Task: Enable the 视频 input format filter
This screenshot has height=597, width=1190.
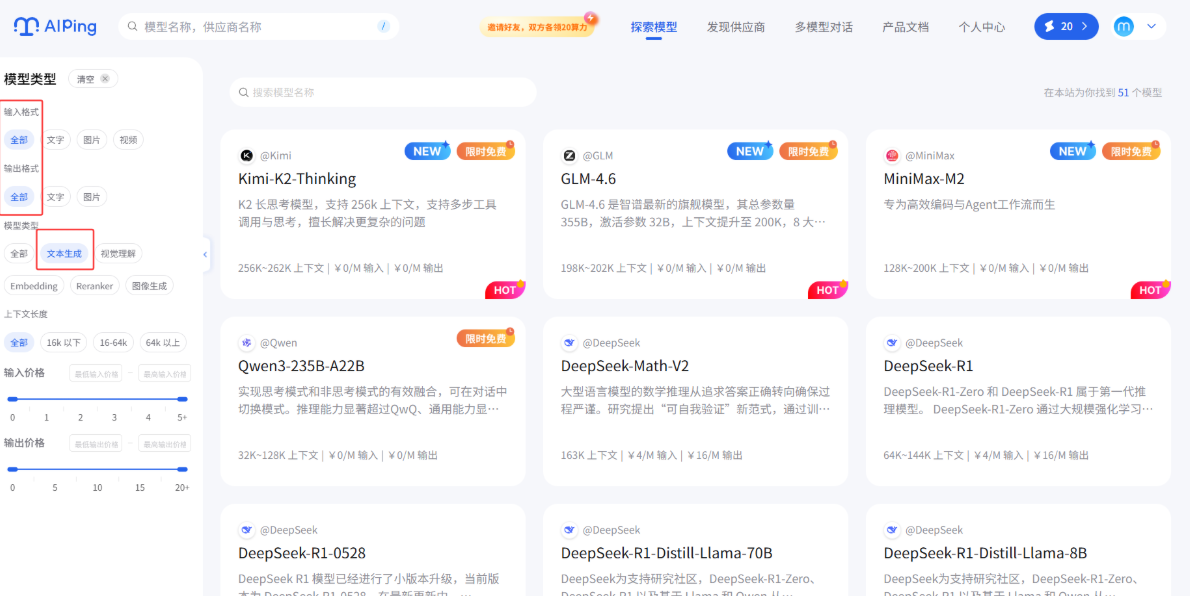Action: pyautogui.click(x=127, y=140)
